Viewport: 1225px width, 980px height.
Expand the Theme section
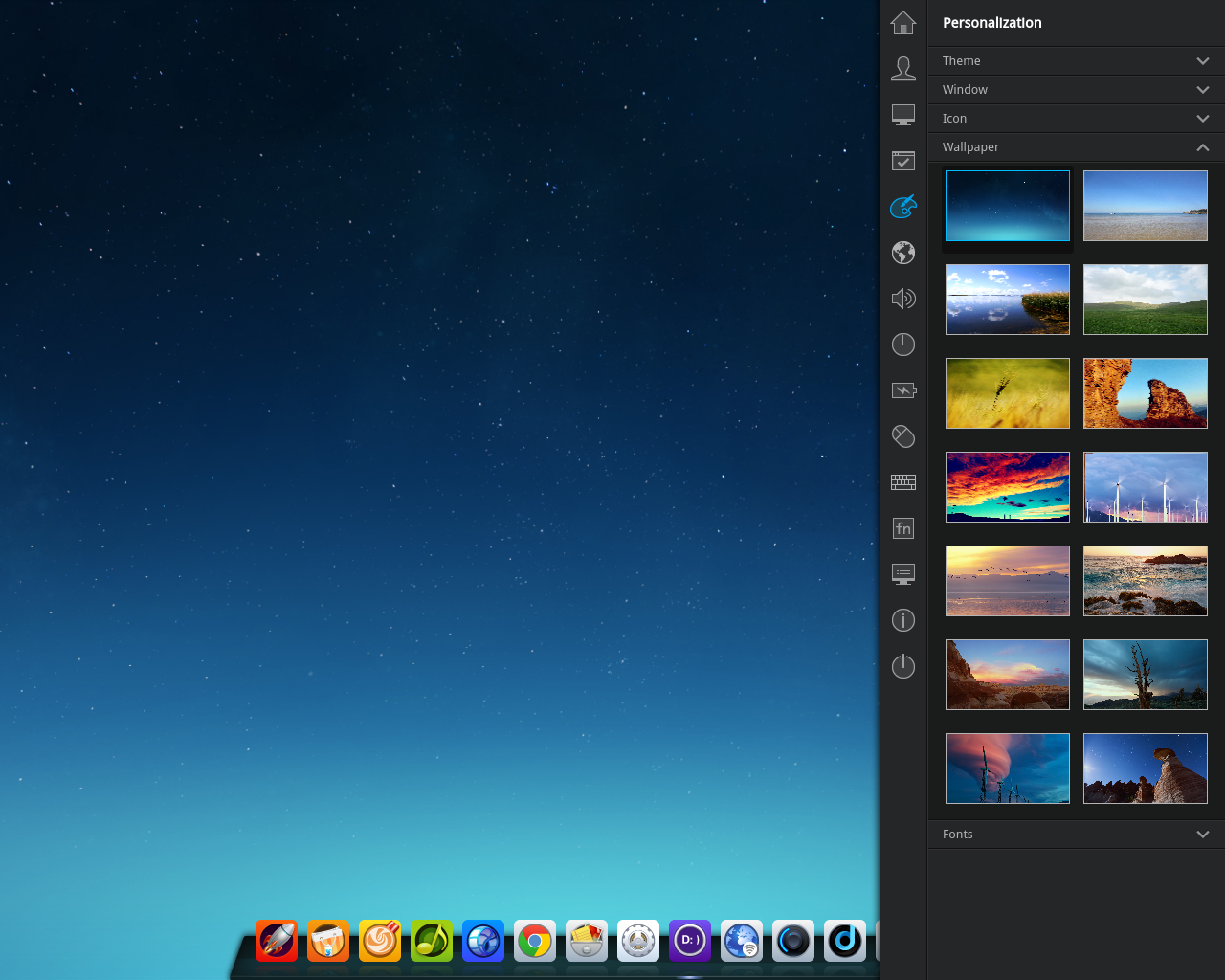point(1076,61)
